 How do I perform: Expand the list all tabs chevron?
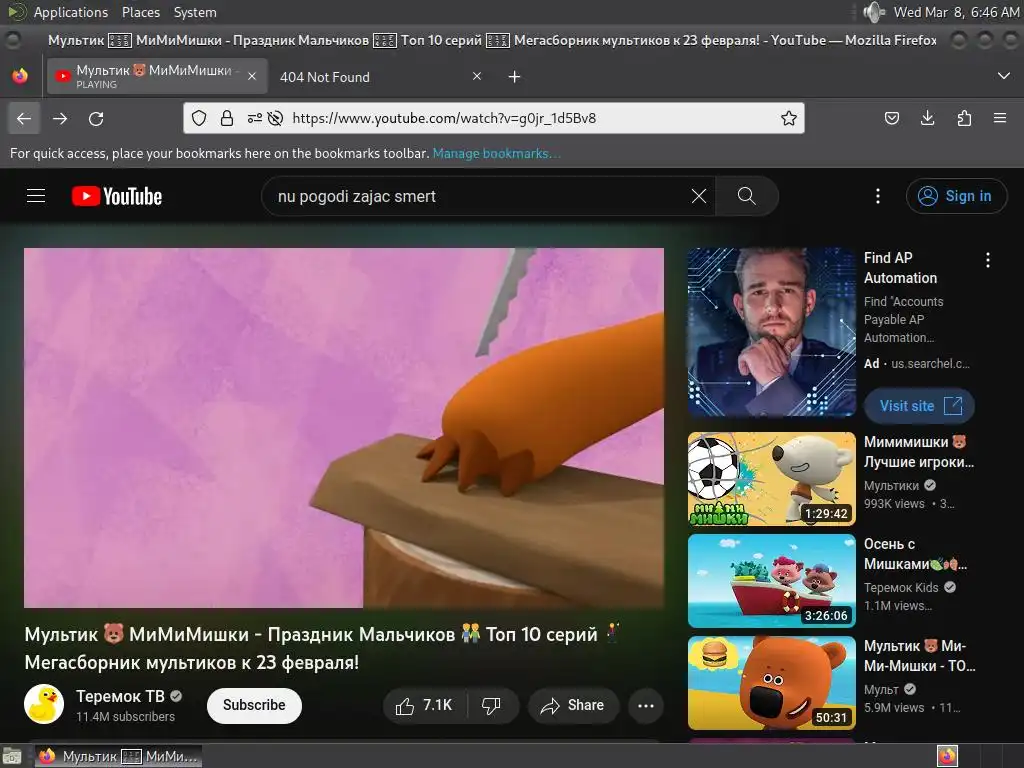coord(1004,76)
